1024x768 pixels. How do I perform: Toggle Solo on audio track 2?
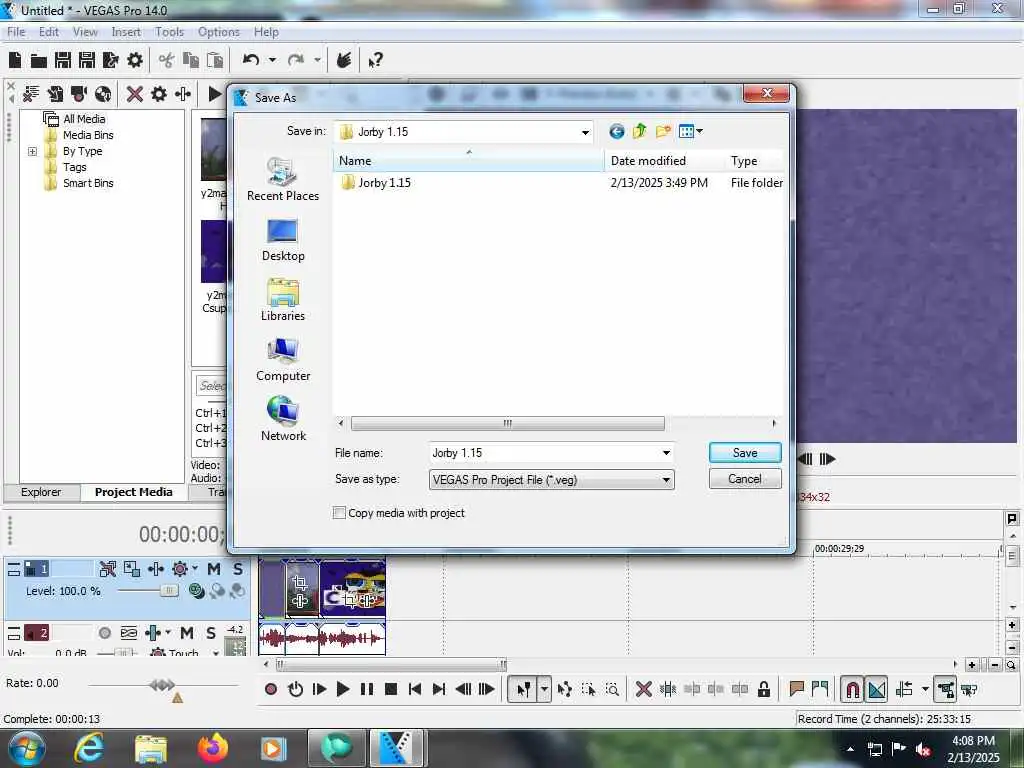click(x=210, y=632)
